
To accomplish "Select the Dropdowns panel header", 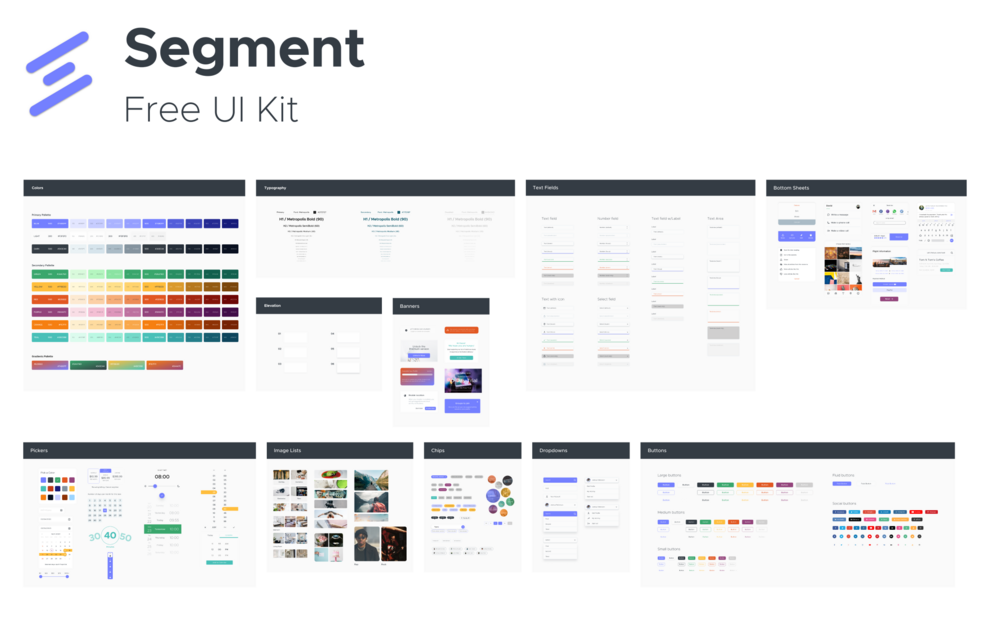I will click(x=581, y=450).
